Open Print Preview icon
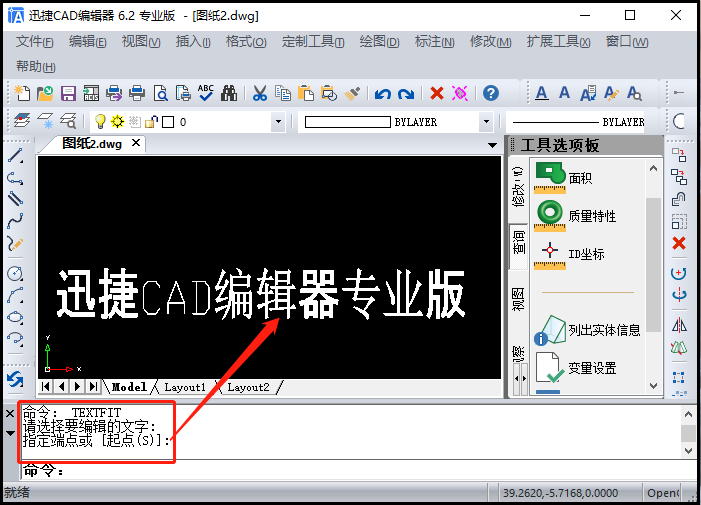This screenshot has height=505, width=701. coord(160,93)
